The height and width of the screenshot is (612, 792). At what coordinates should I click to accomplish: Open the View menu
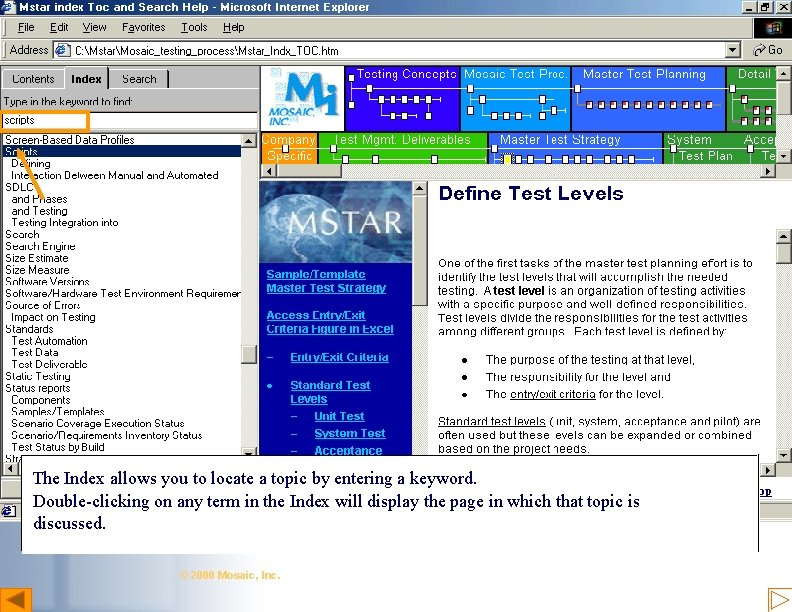pos(94,27)
